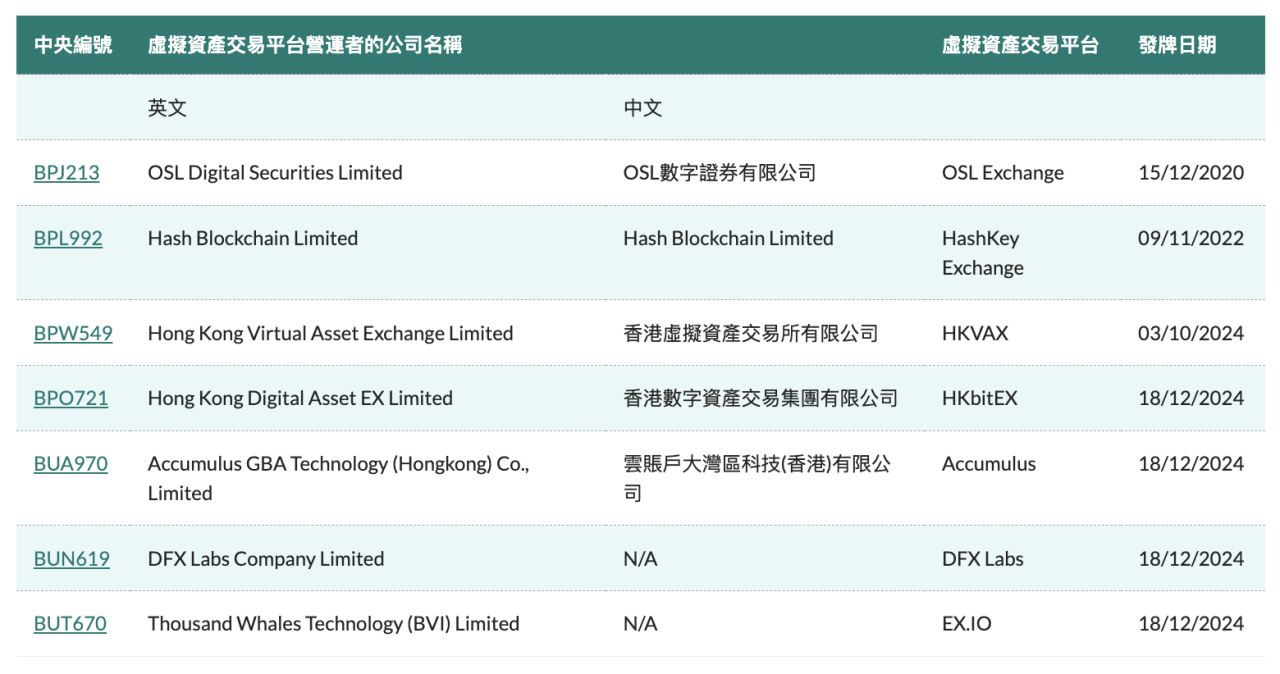Click the OSL Digital Securities Limited name
Viewport: 1280px width, 674px height.
[275, 173]
